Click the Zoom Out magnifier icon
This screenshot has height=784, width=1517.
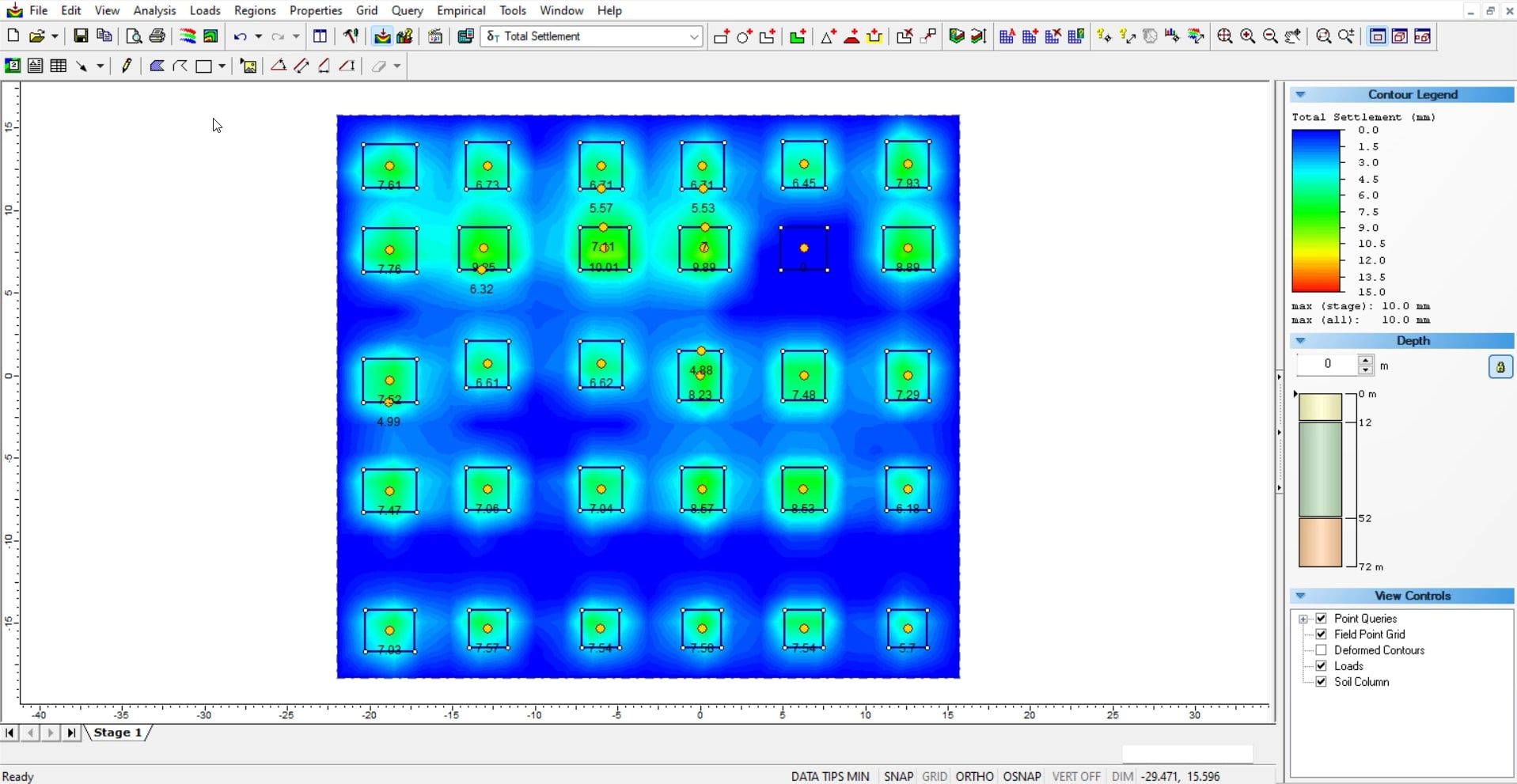(x=1271, y=36)
